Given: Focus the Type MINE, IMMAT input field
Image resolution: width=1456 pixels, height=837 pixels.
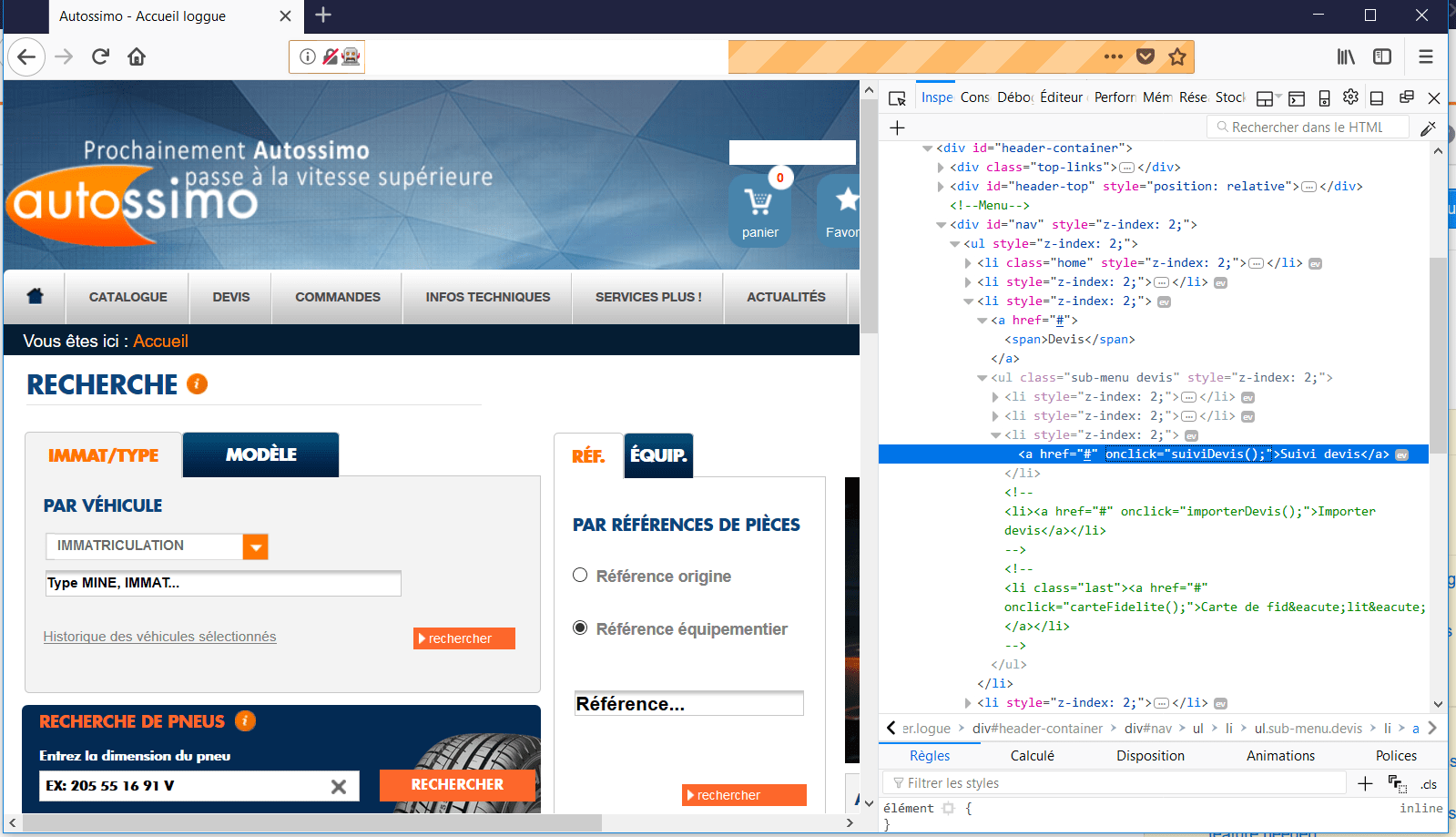Looking at the screenshot, I should 223,583.
